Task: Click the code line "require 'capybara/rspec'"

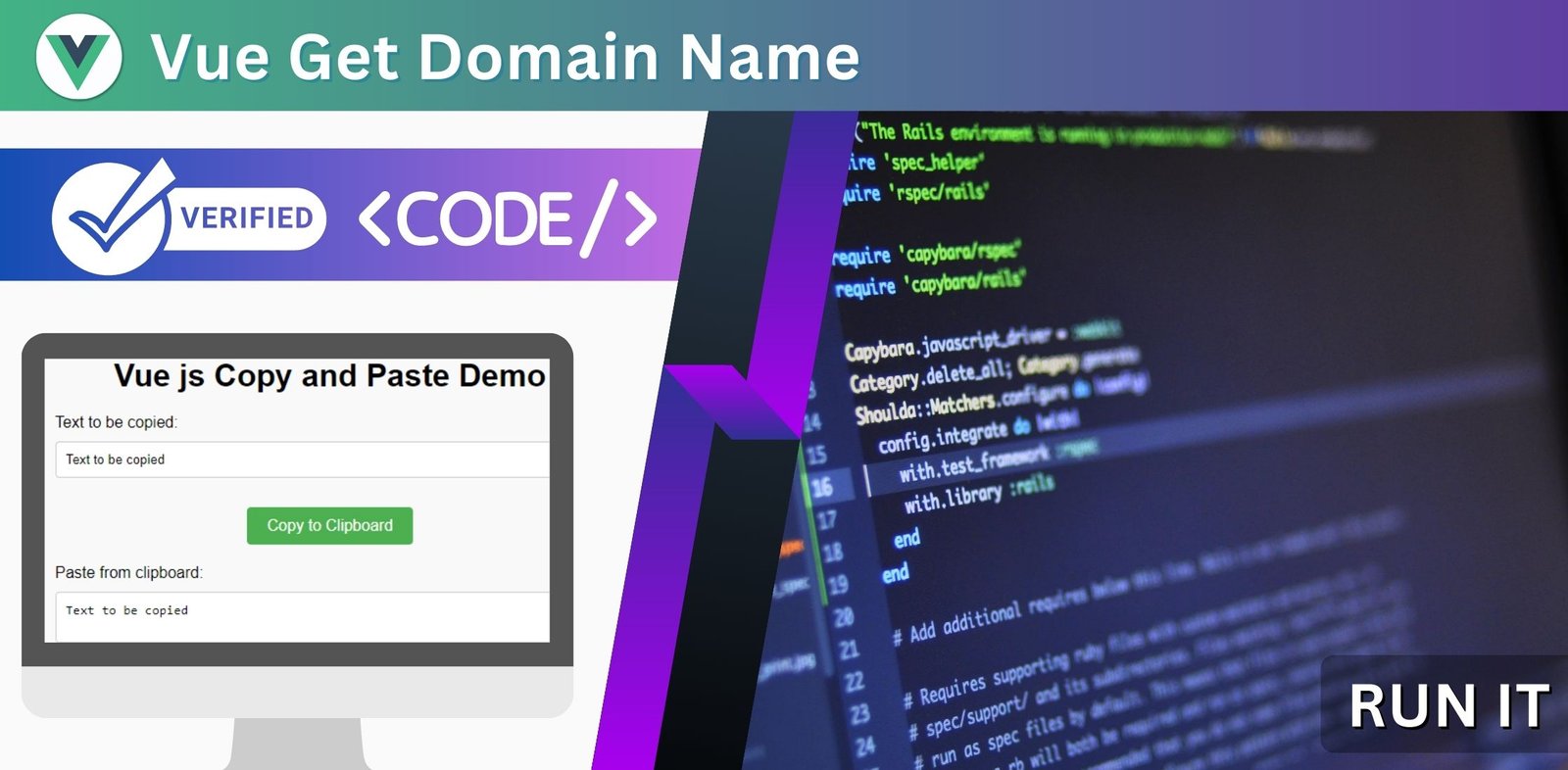Action: (x=926, y=253)
